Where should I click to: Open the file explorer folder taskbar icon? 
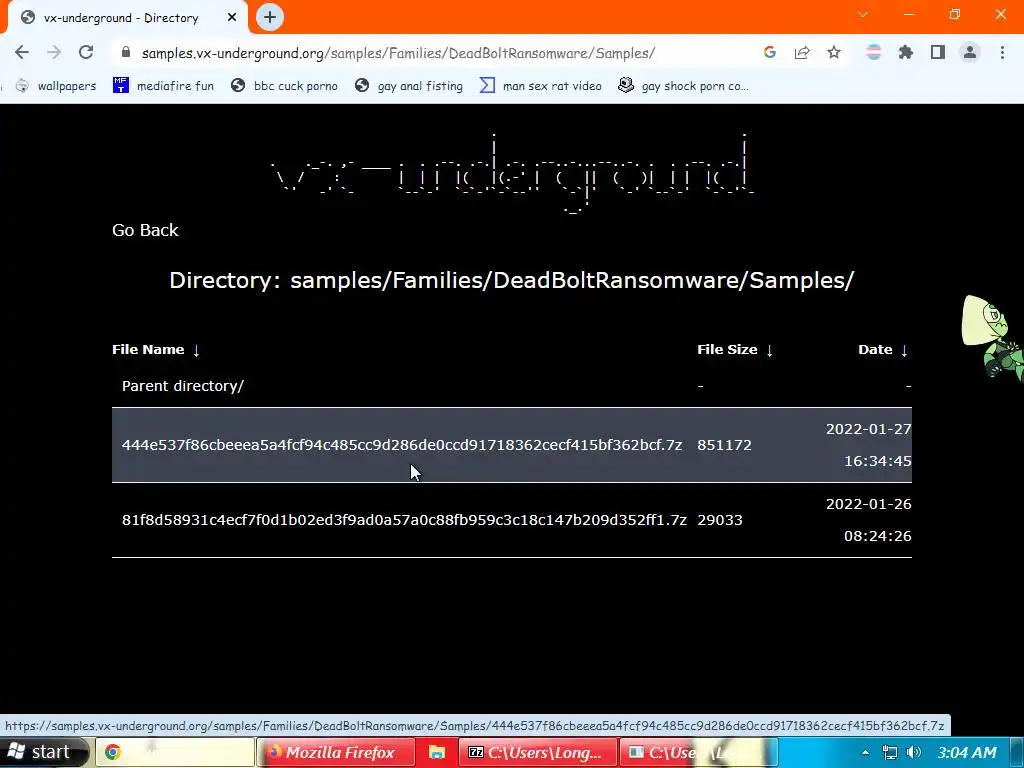click(x=436, y=752)
